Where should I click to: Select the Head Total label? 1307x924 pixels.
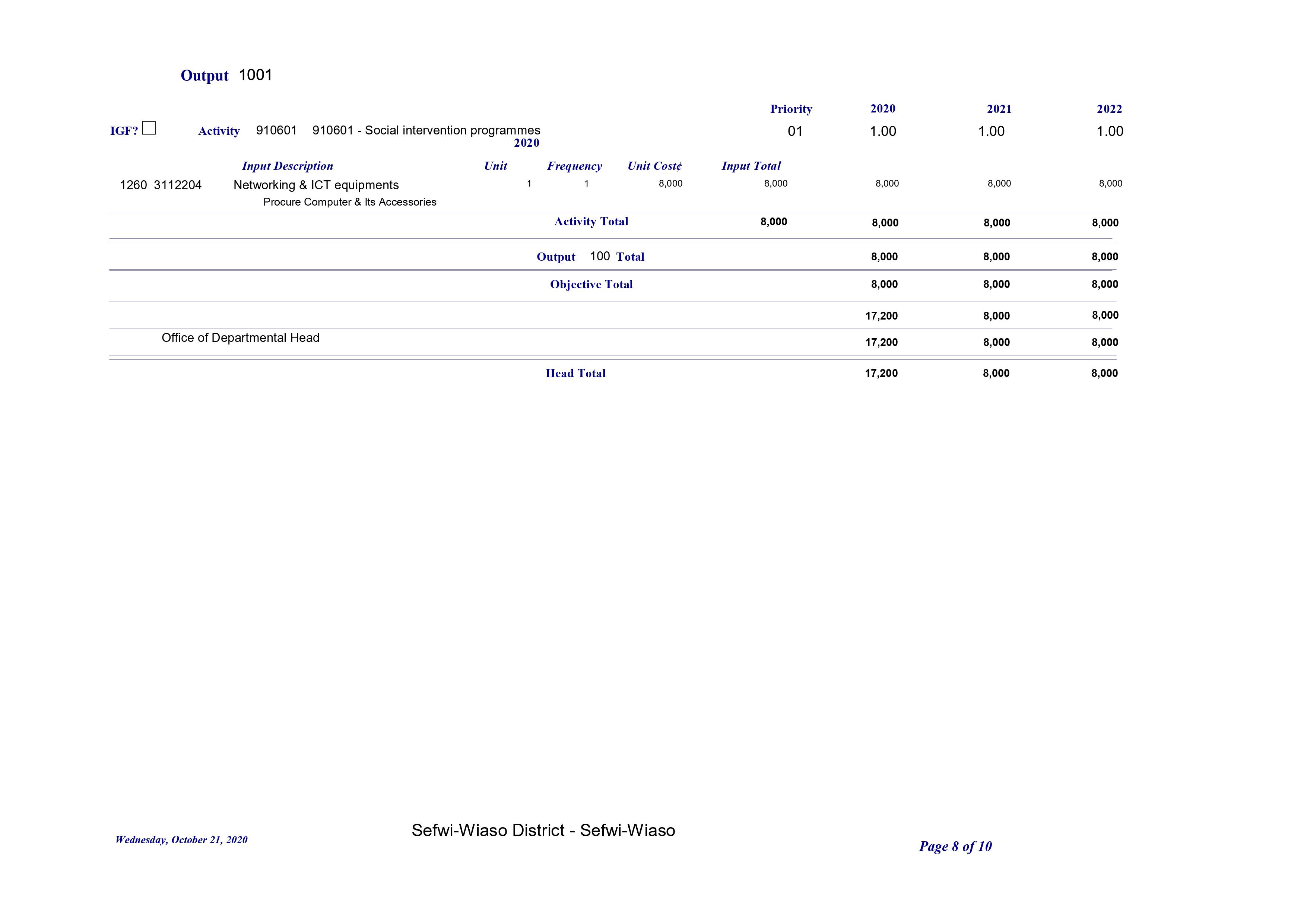(x=575, y=374)
